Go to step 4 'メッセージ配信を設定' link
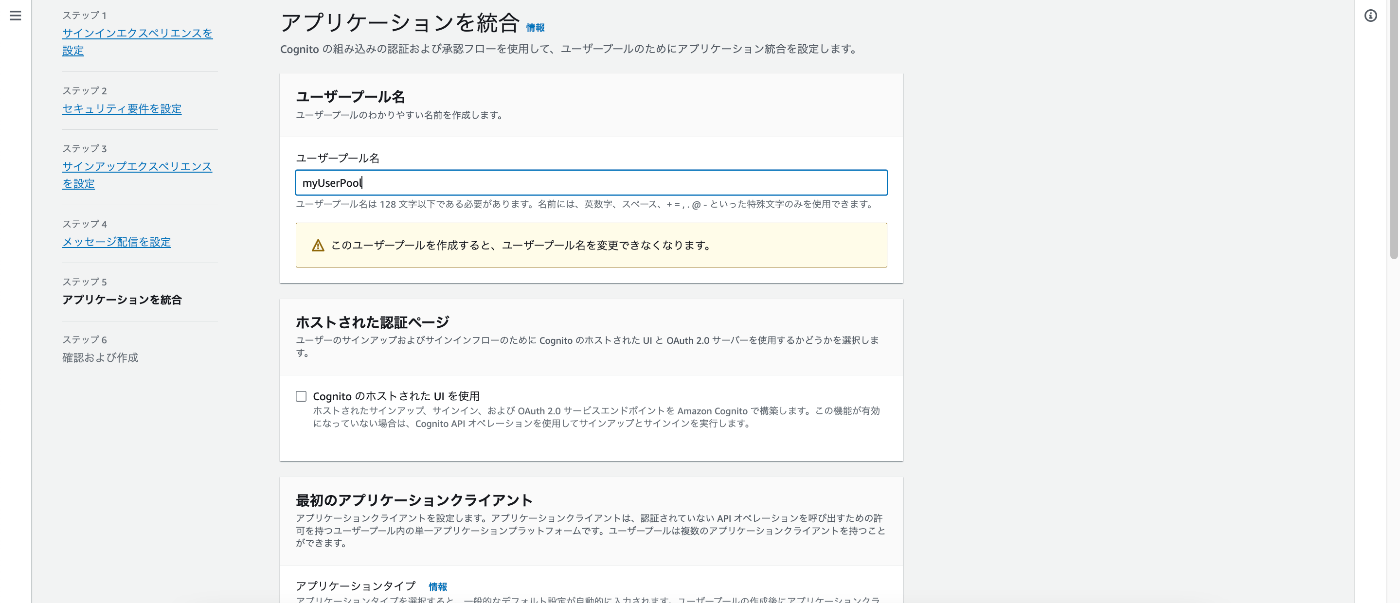 (x=116, y=242)
